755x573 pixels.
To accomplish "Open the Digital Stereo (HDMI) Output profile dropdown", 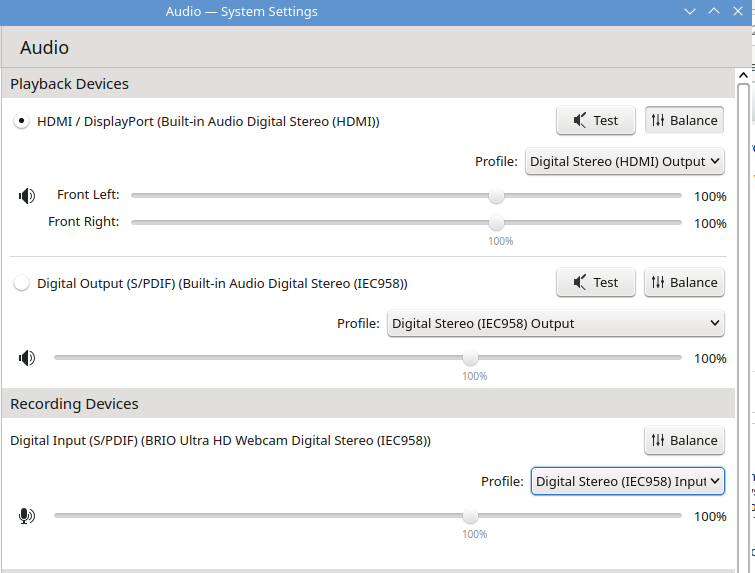I will pos(624,161).
